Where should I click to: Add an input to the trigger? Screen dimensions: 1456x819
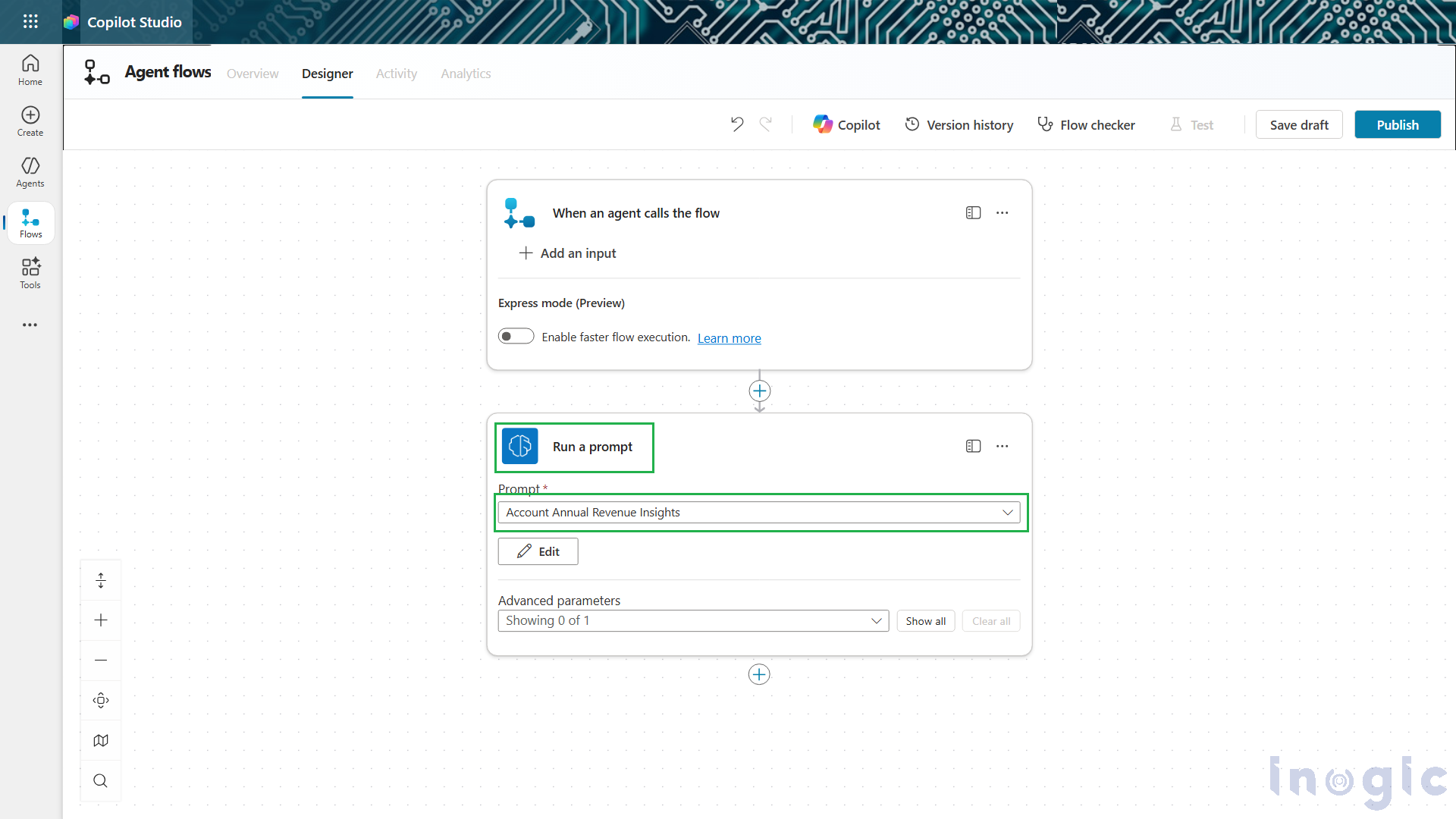coord(567,253)
